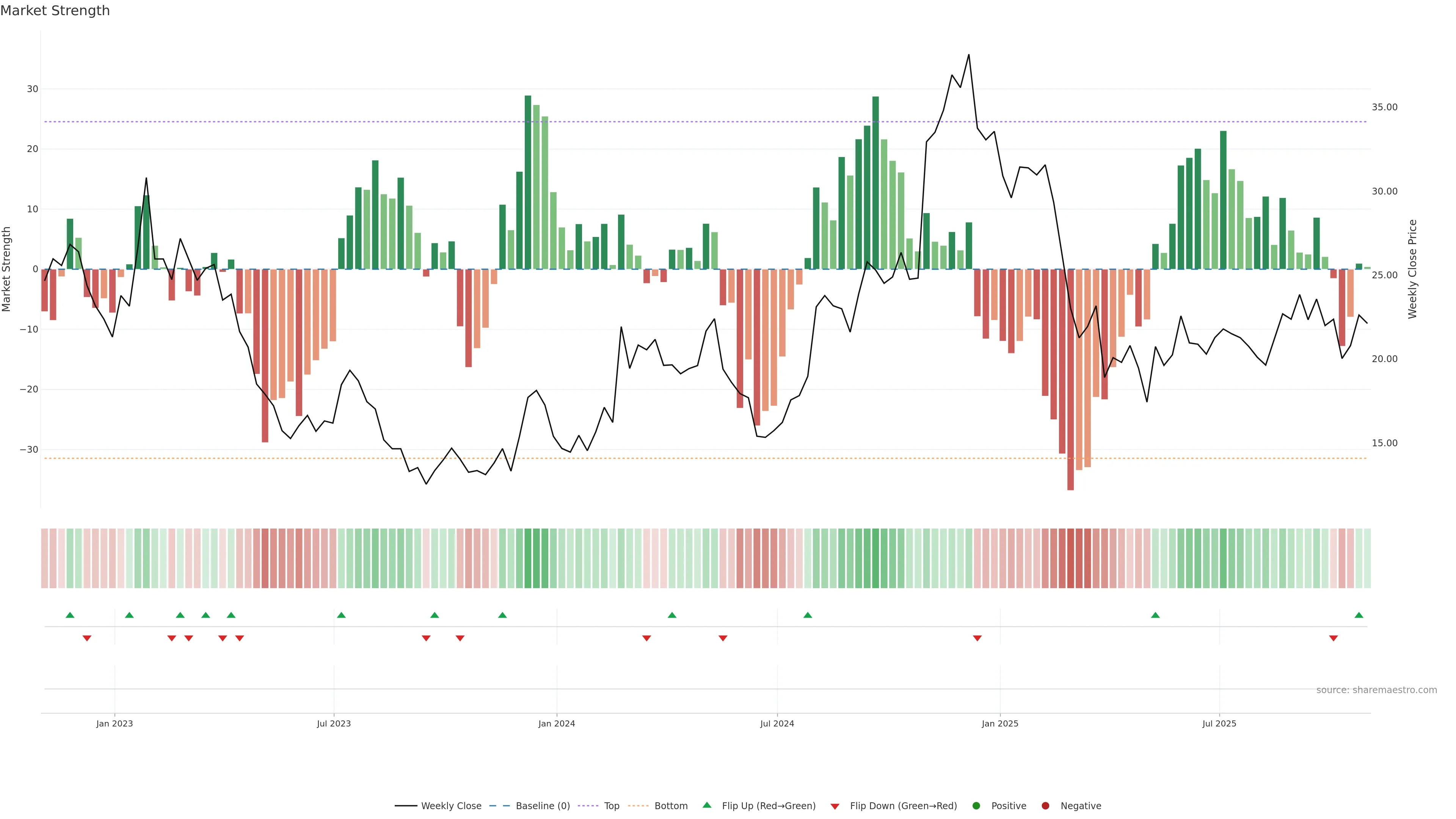Click the Market Strength chart title
The width and height of the screenshot is (1456, 819).
55,11
